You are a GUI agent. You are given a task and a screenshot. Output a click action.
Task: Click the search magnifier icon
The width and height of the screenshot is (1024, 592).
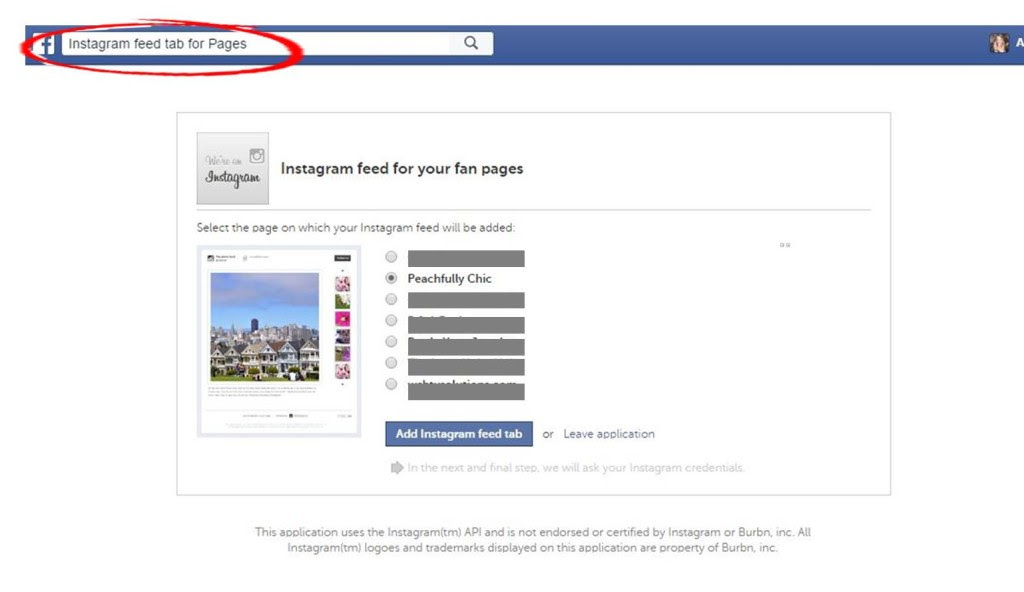click(x=471, y=43)
